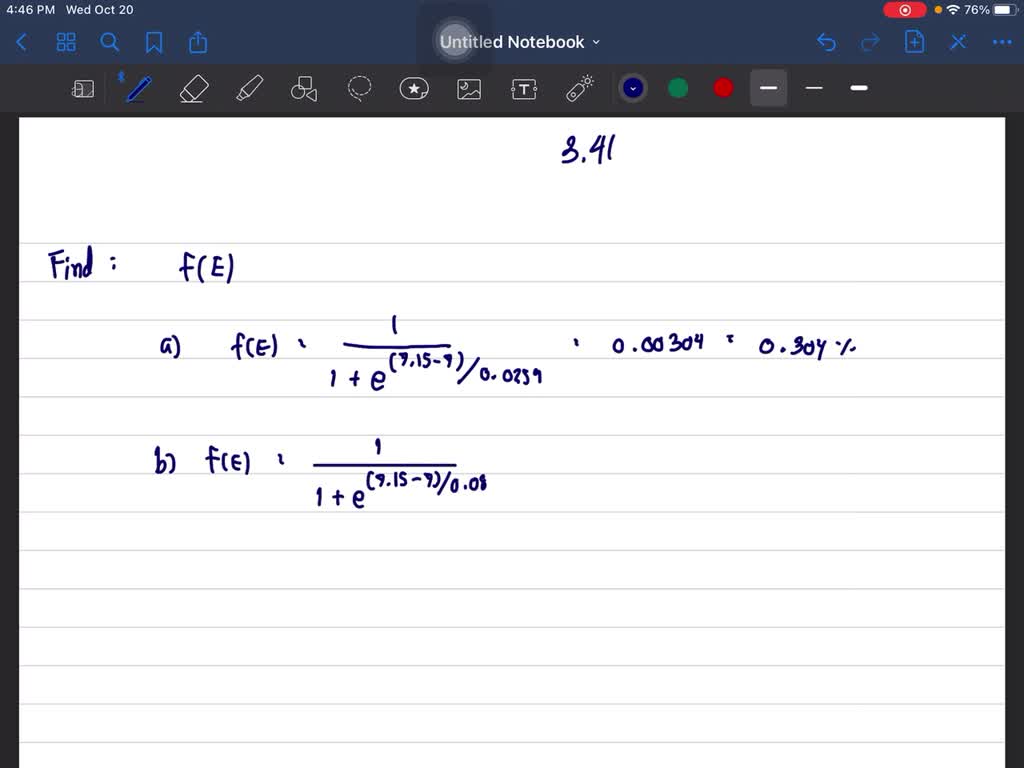Pick the Highlighter tool

[249, 88]
